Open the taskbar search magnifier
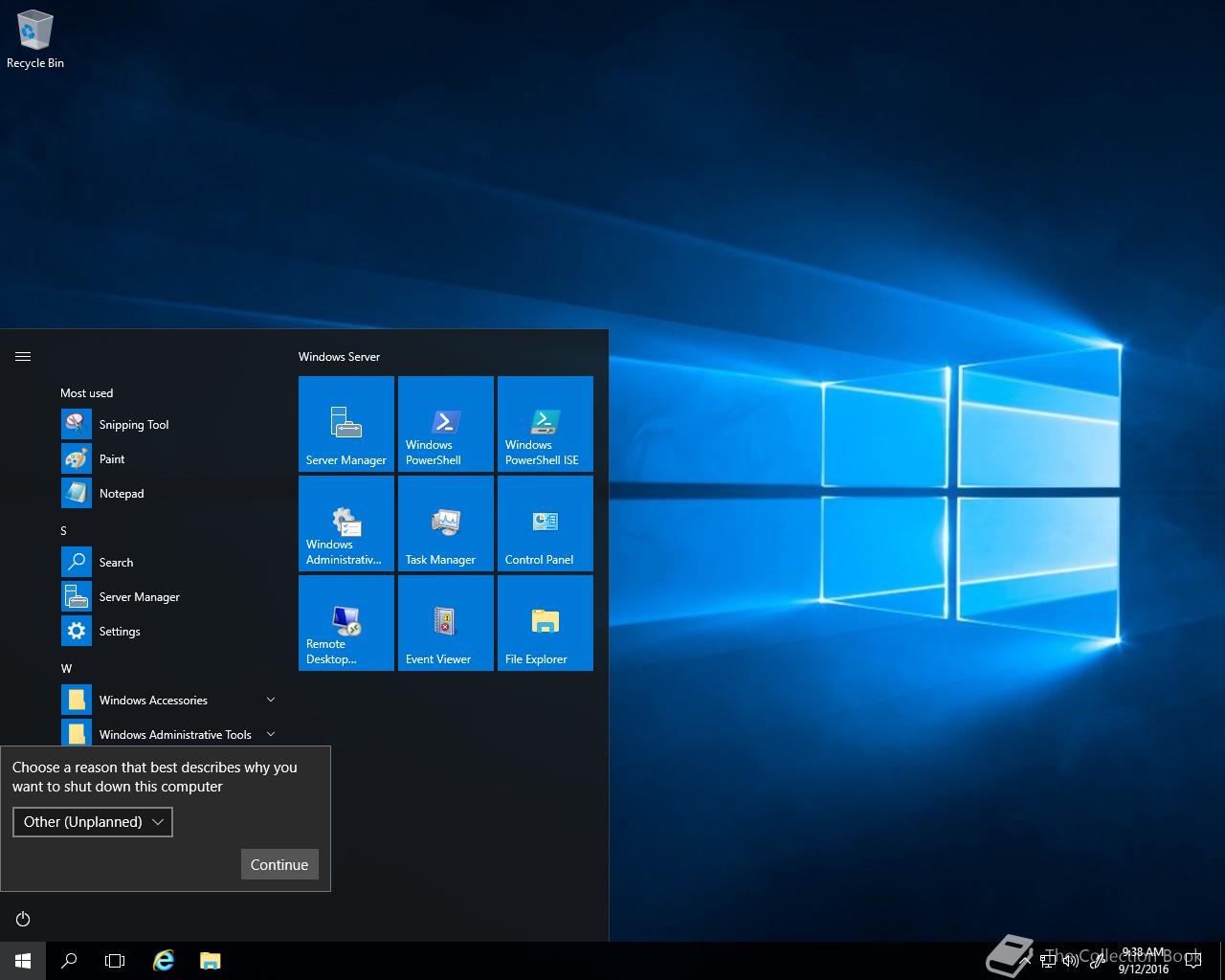This screenshot has width=1225, height=980. (69, 961)
